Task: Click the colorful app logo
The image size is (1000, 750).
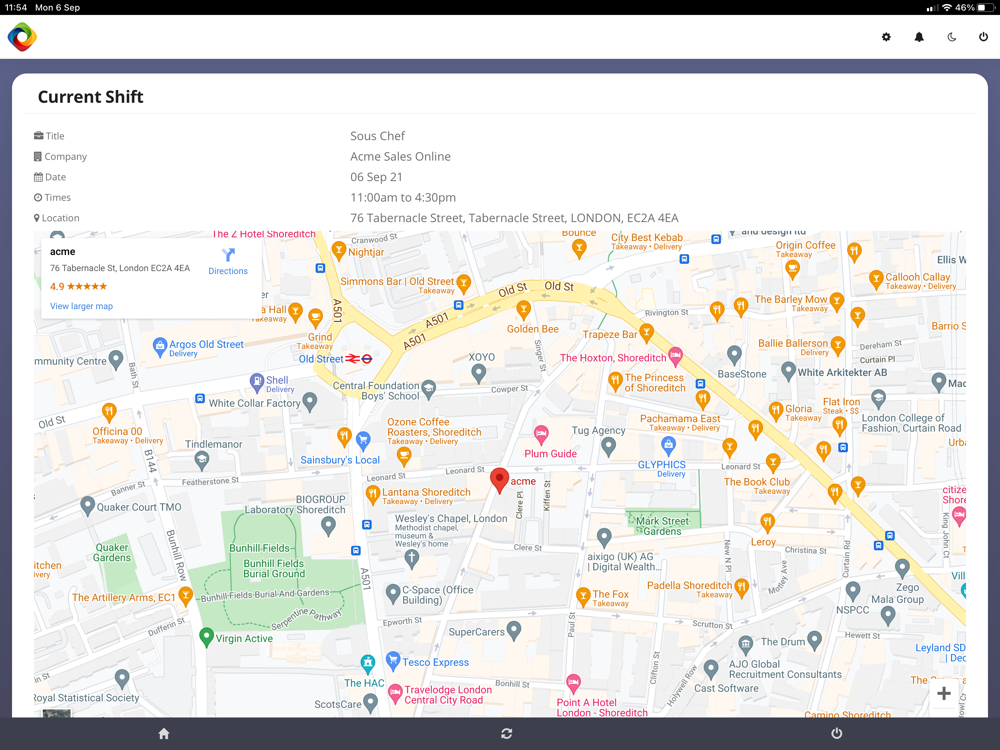Action: point(22,37)
